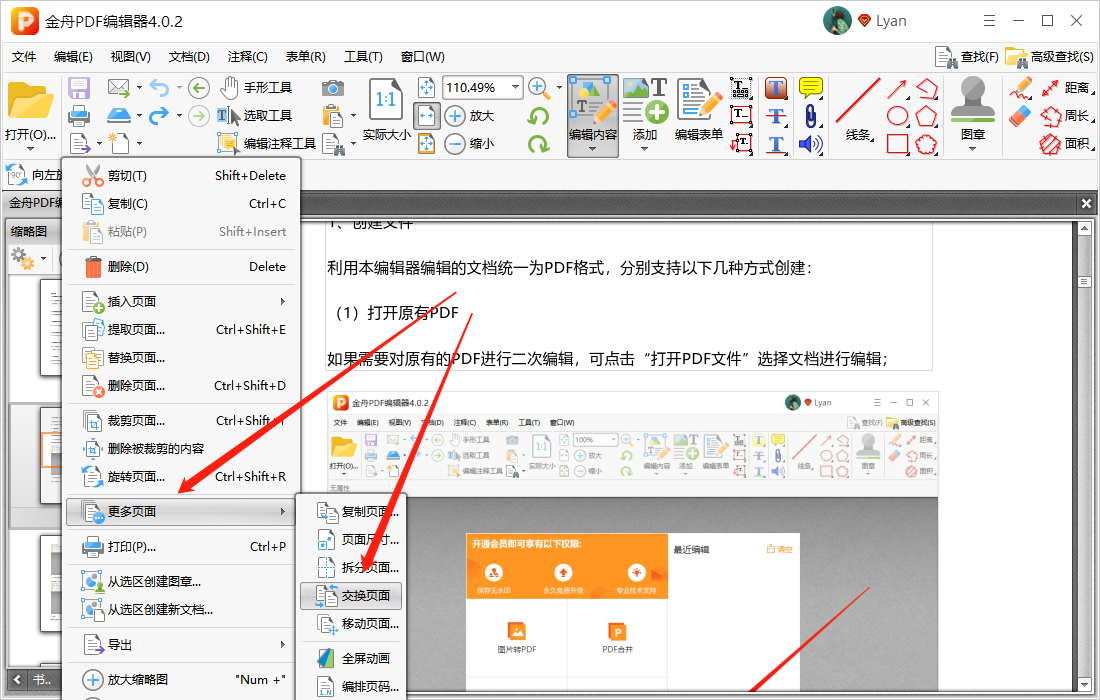Choose the Edit Annotation tool (编辑注释工具)
1100x700 pixels.
click(x=267, y=143)
